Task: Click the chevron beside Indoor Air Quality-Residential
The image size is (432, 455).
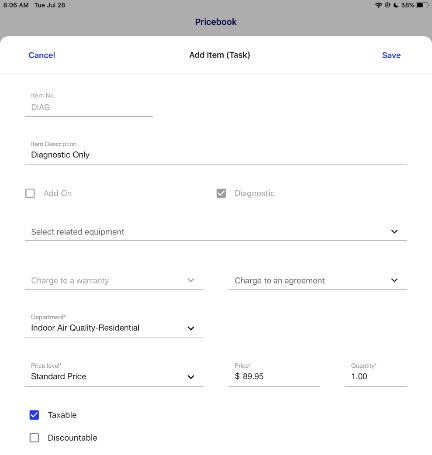Action: [x=191, y=328]
